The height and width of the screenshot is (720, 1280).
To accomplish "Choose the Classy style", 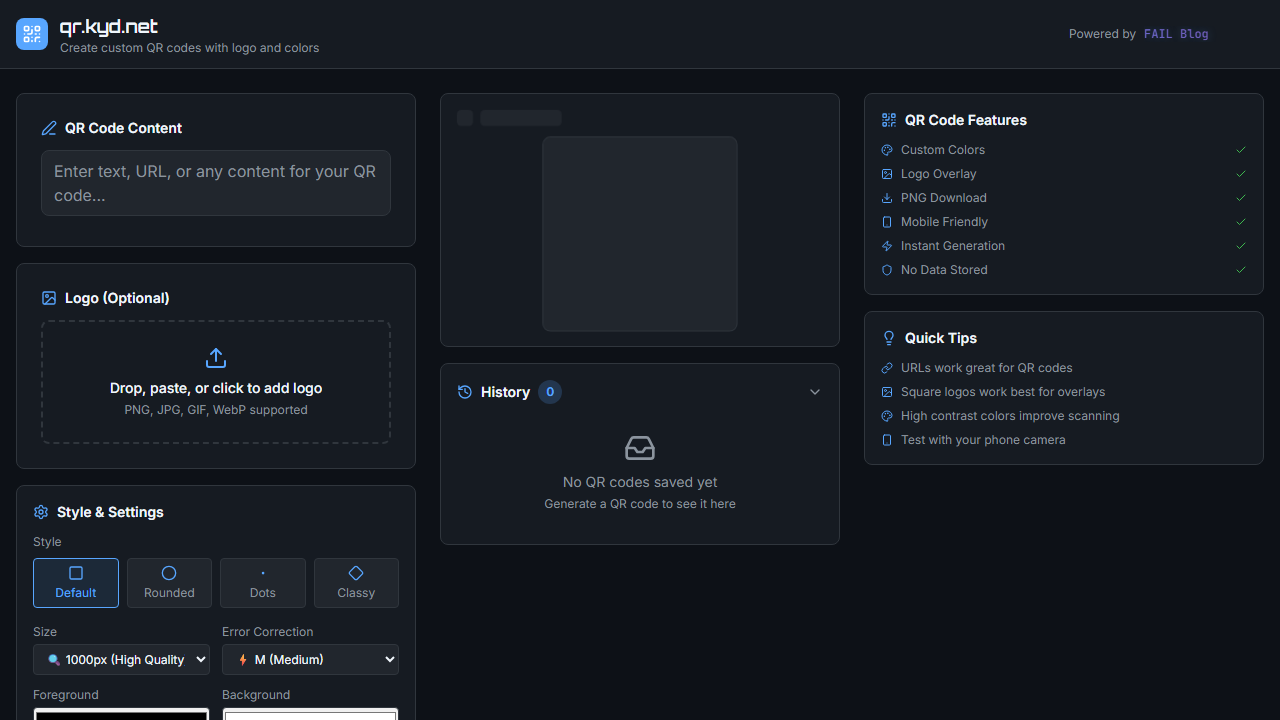I will (x=356, y=583).
